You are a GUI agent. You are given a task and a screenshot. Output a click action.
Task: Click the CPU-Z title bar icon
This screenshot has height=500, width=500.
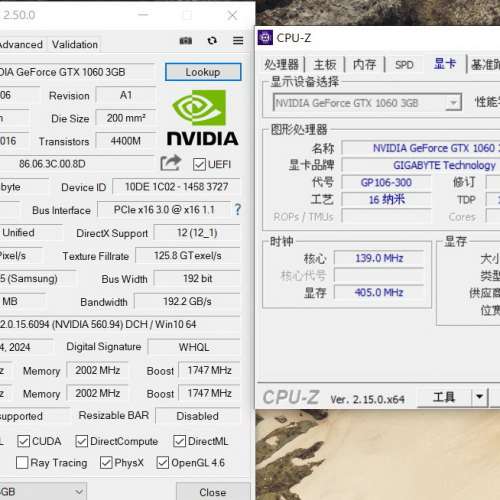tap(265, 38)
